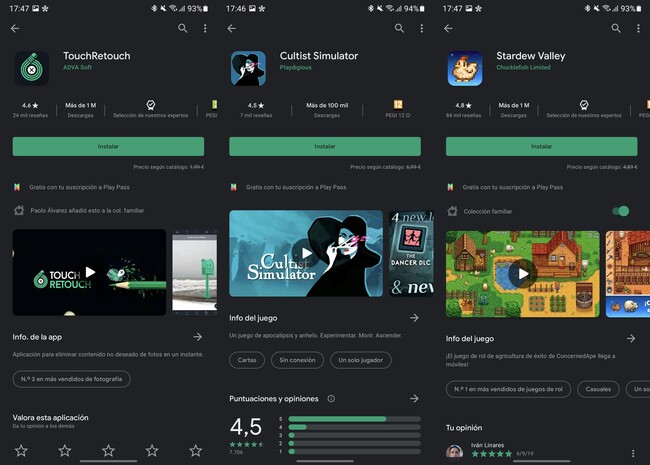
Task: Tap the Play Pass icon under Cultist Simulator
Action: point(233,187)
